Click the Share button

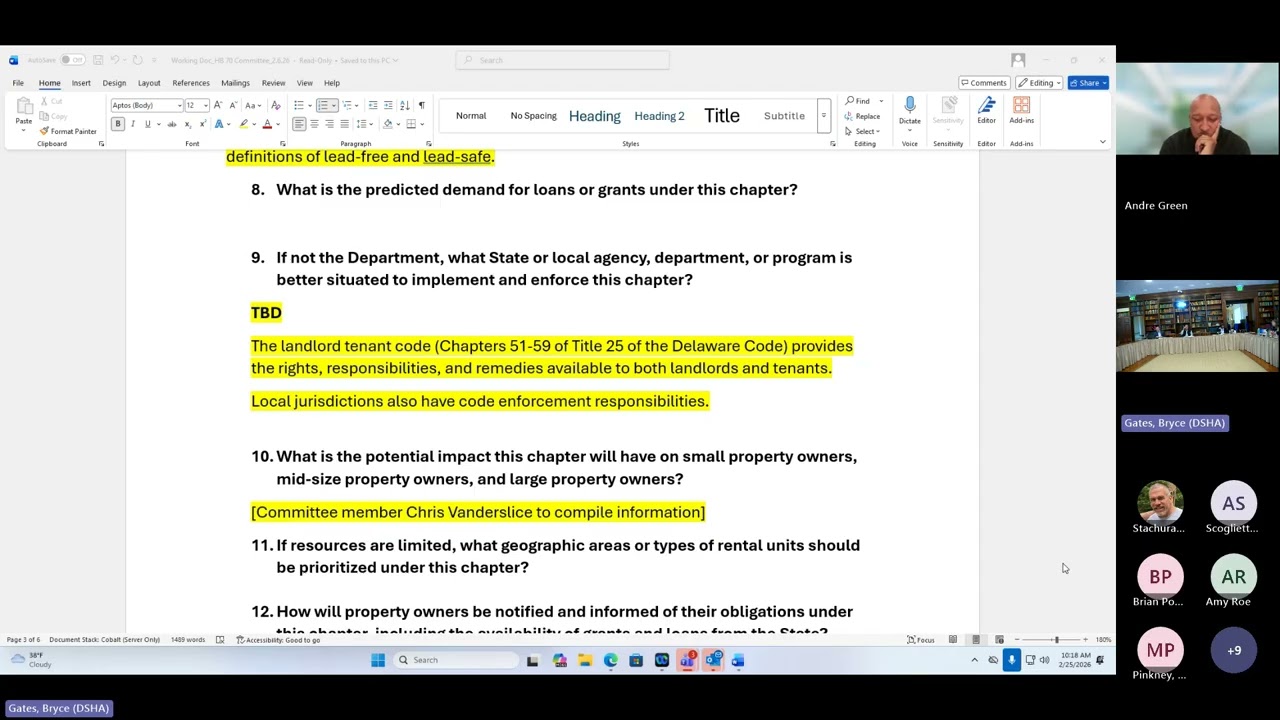pos(1088,83)
